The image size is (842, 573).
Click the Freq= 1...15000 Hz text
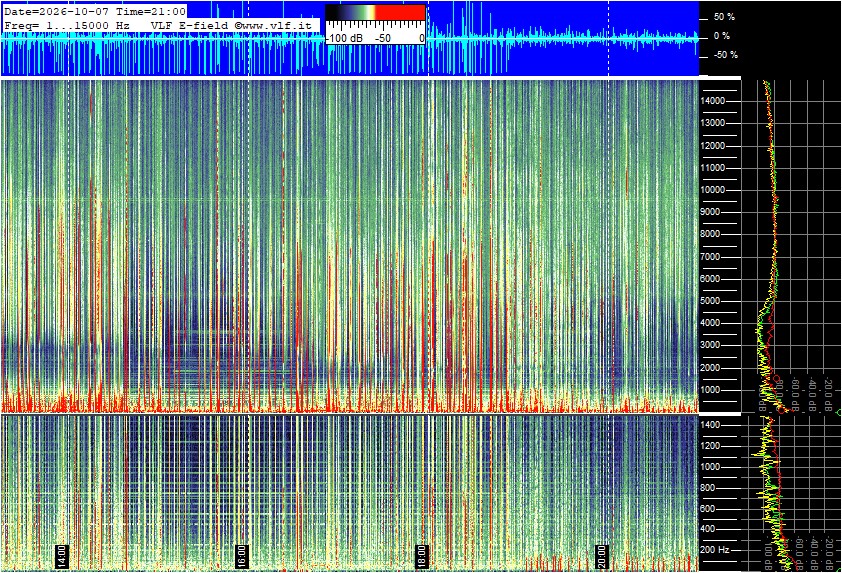tap(67, 25)
